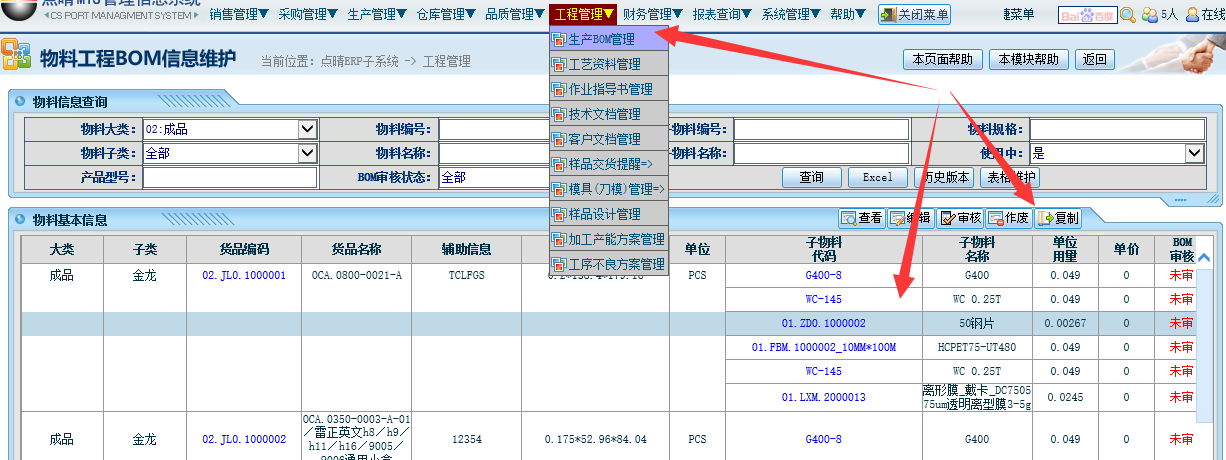Expand the 物料子类 dropdown

(307, 153)
